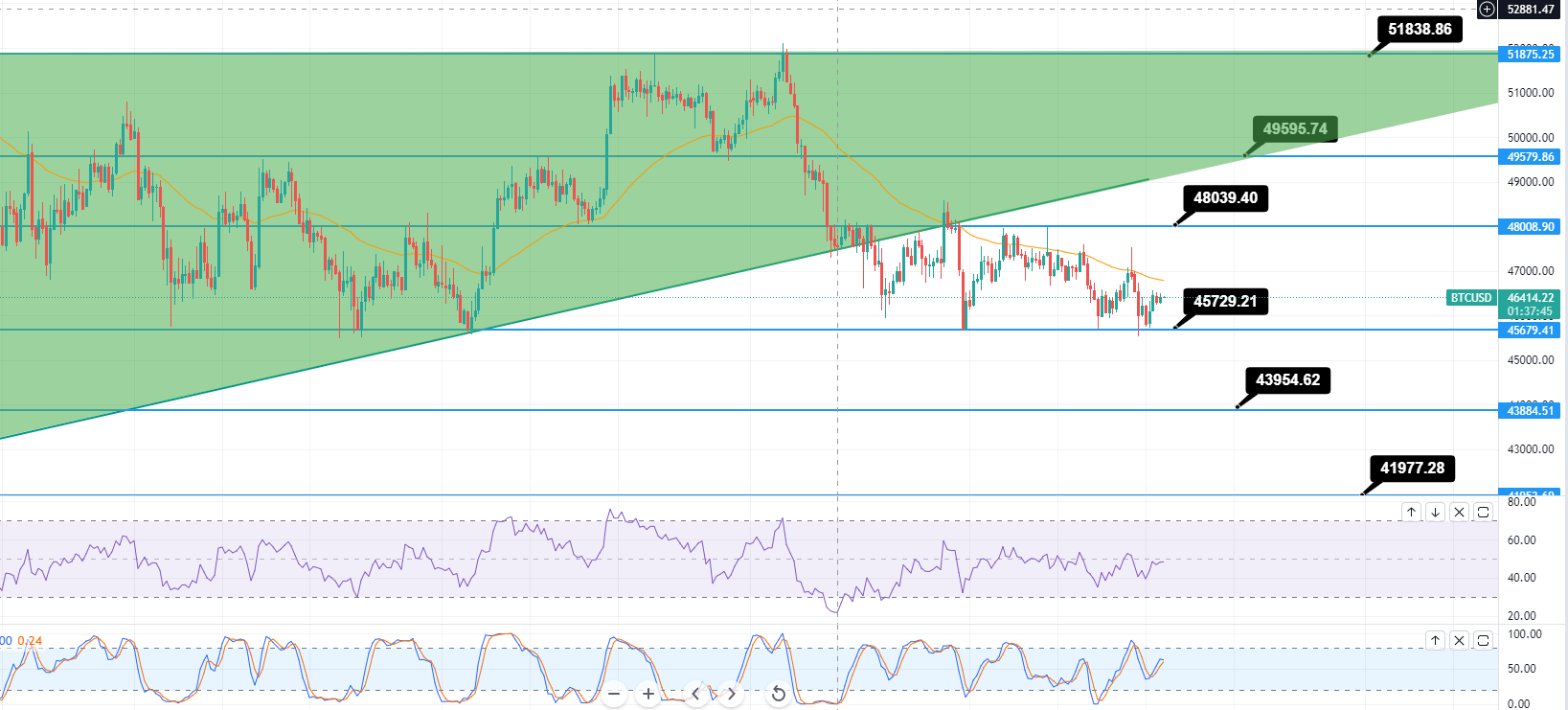Close the Stochastic indicator pane
1568x710 pixels.
(x=1459, y=640)
